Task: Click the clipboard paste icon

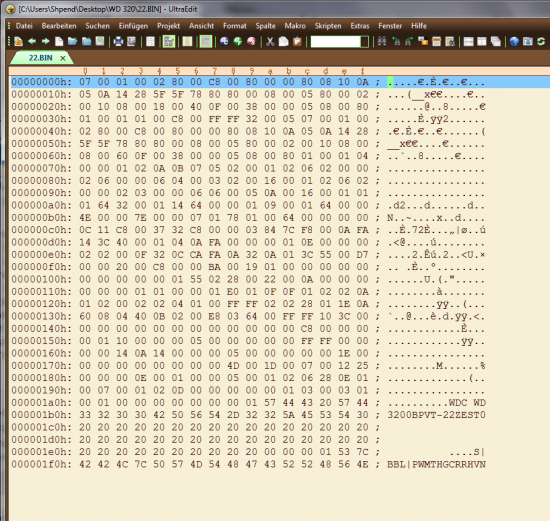Action: click(297, 41)
